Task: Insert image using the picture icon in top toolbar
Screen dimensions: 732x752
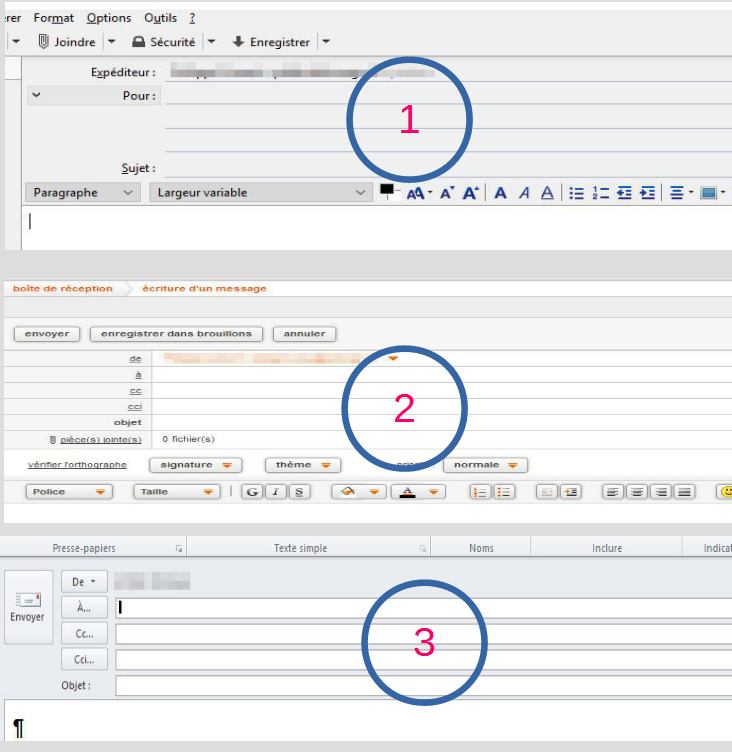Action: tap(710, 192)
